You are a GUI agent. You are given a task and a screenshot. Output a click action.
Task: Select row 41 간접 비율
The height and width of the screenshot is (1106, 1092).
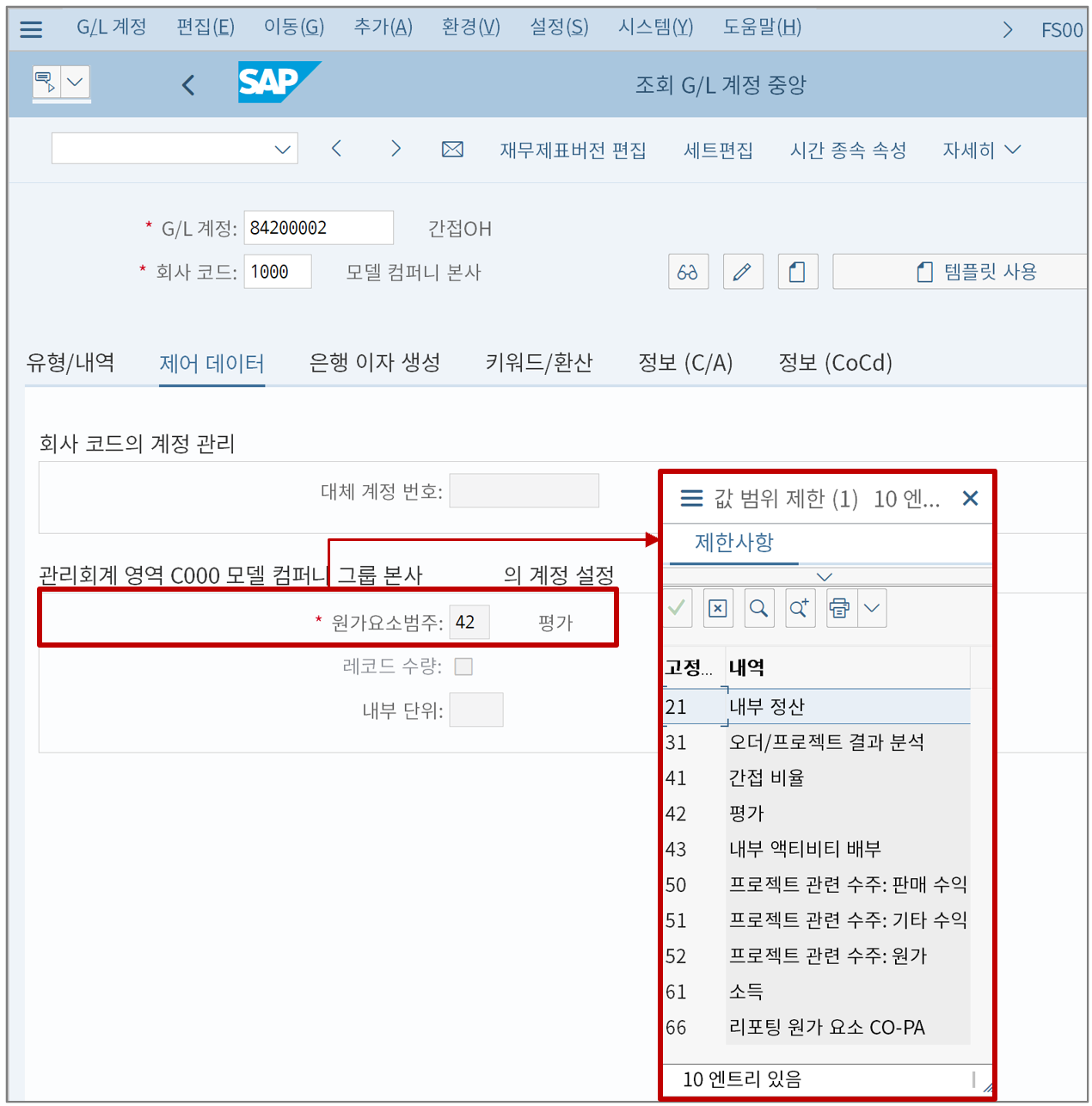click(817, 778)
